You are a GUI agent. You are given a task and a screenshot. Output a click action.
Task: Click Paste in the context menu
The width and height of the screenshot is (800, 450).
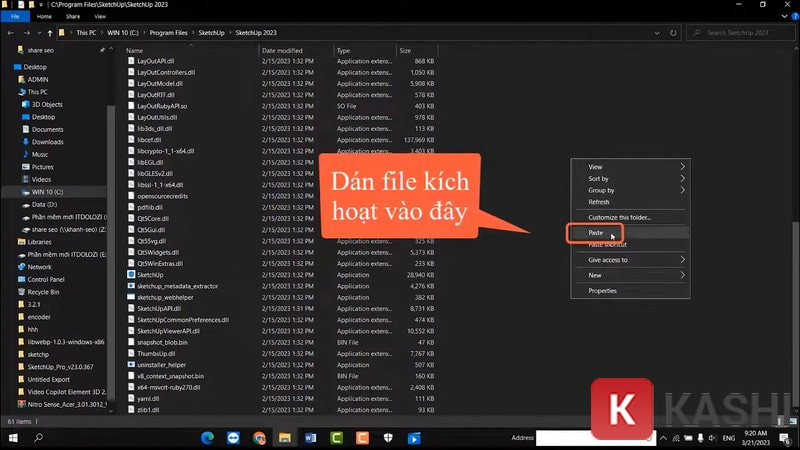tap(596, 233)
